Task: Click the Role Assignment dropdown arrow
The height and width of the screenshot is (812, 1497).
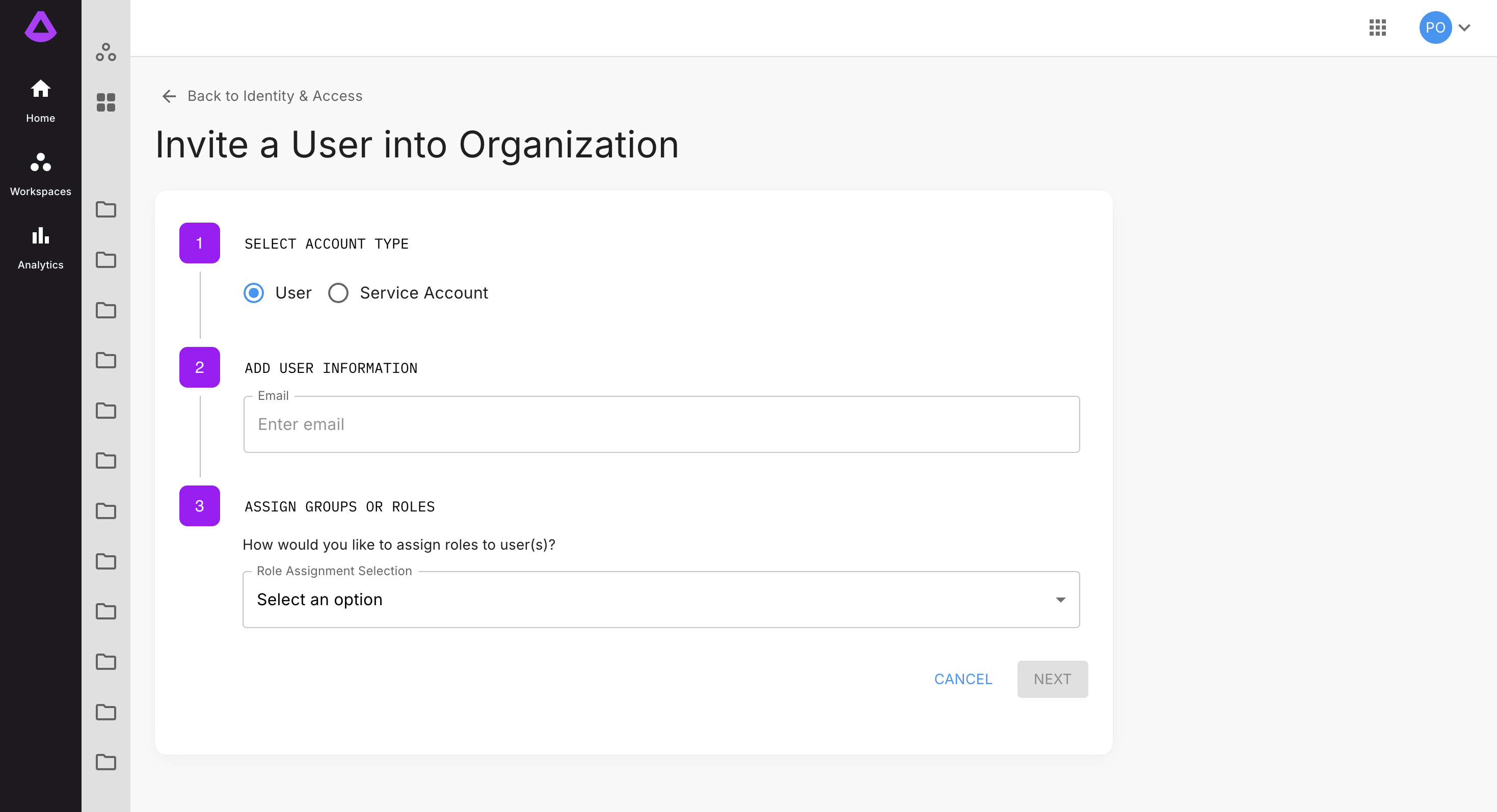Action: pyautogui.click(x=1060, y=600)
